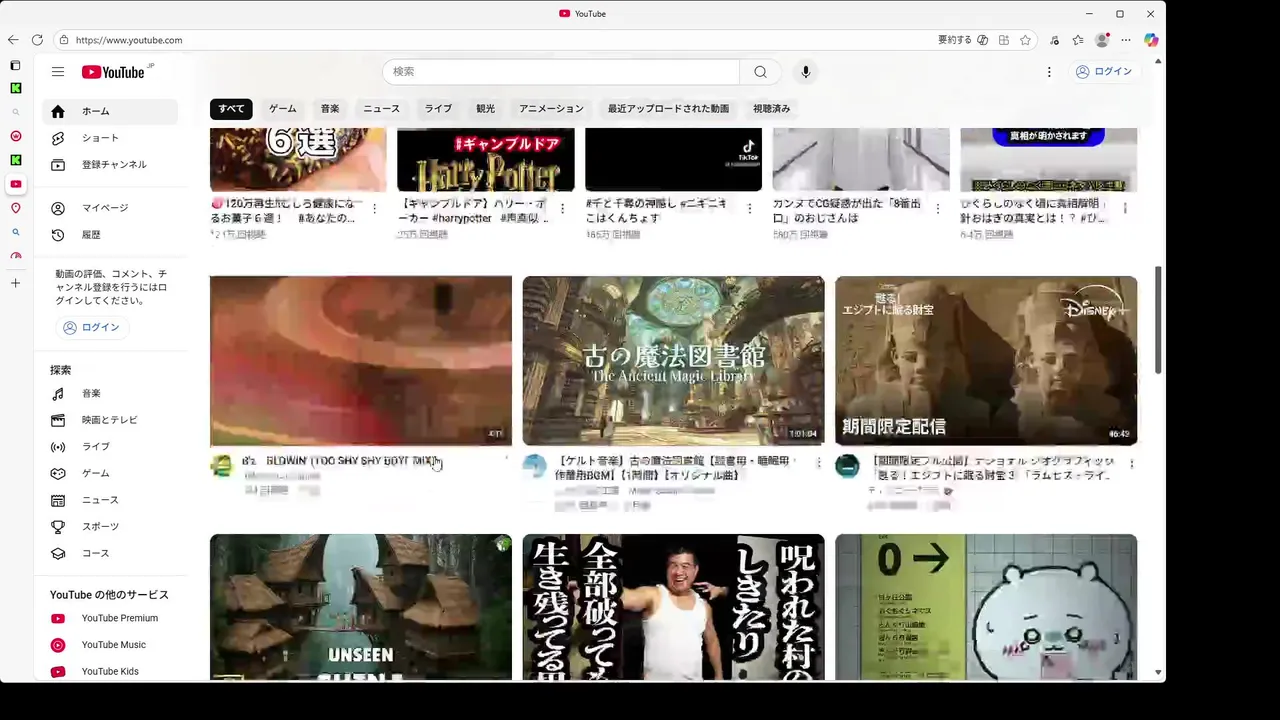1280x720 pixels.
Task: Open split screen icon in address bar
Action: (1004, 40)
